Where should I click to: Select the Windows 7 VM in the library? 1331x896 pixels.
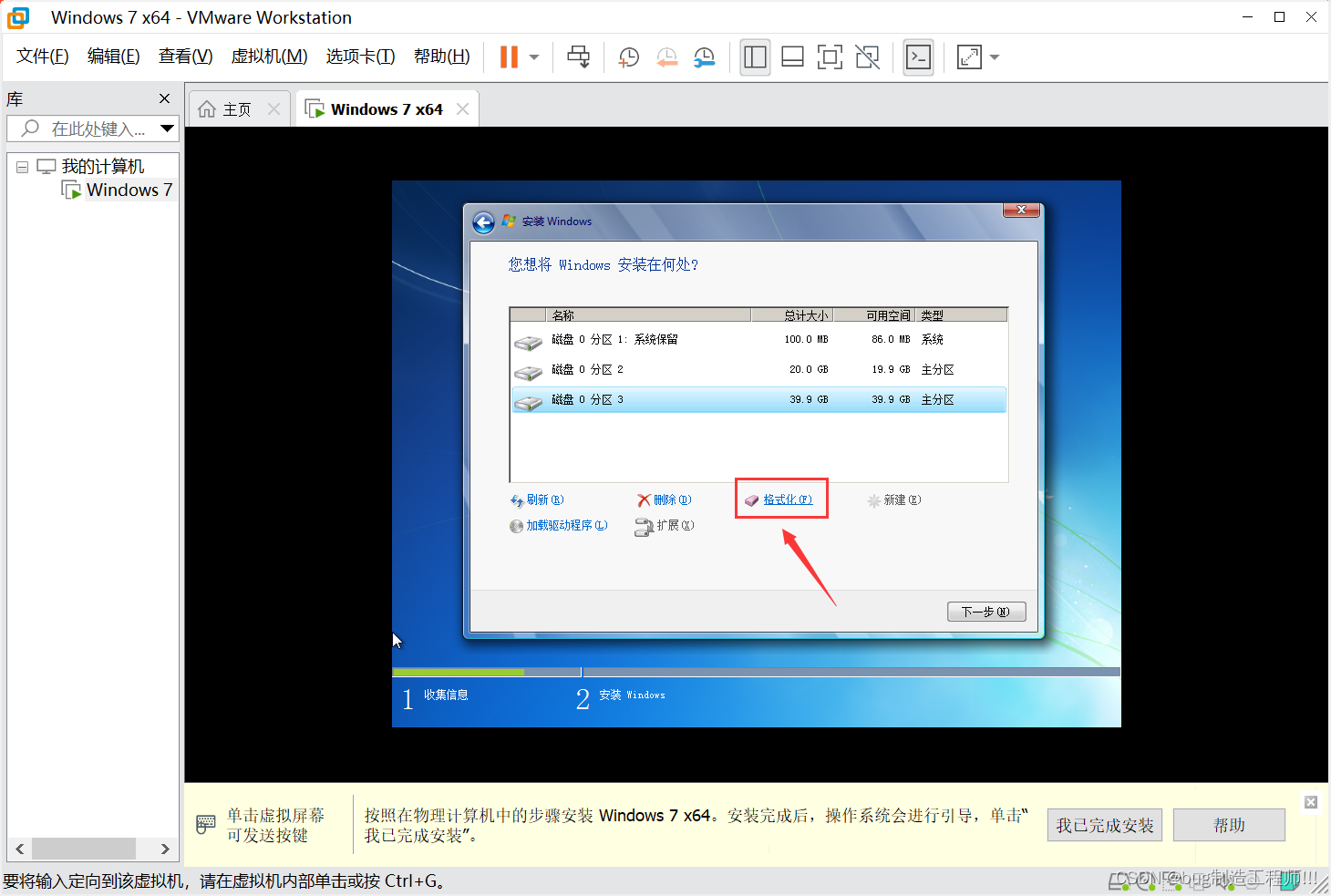[129, 190]
